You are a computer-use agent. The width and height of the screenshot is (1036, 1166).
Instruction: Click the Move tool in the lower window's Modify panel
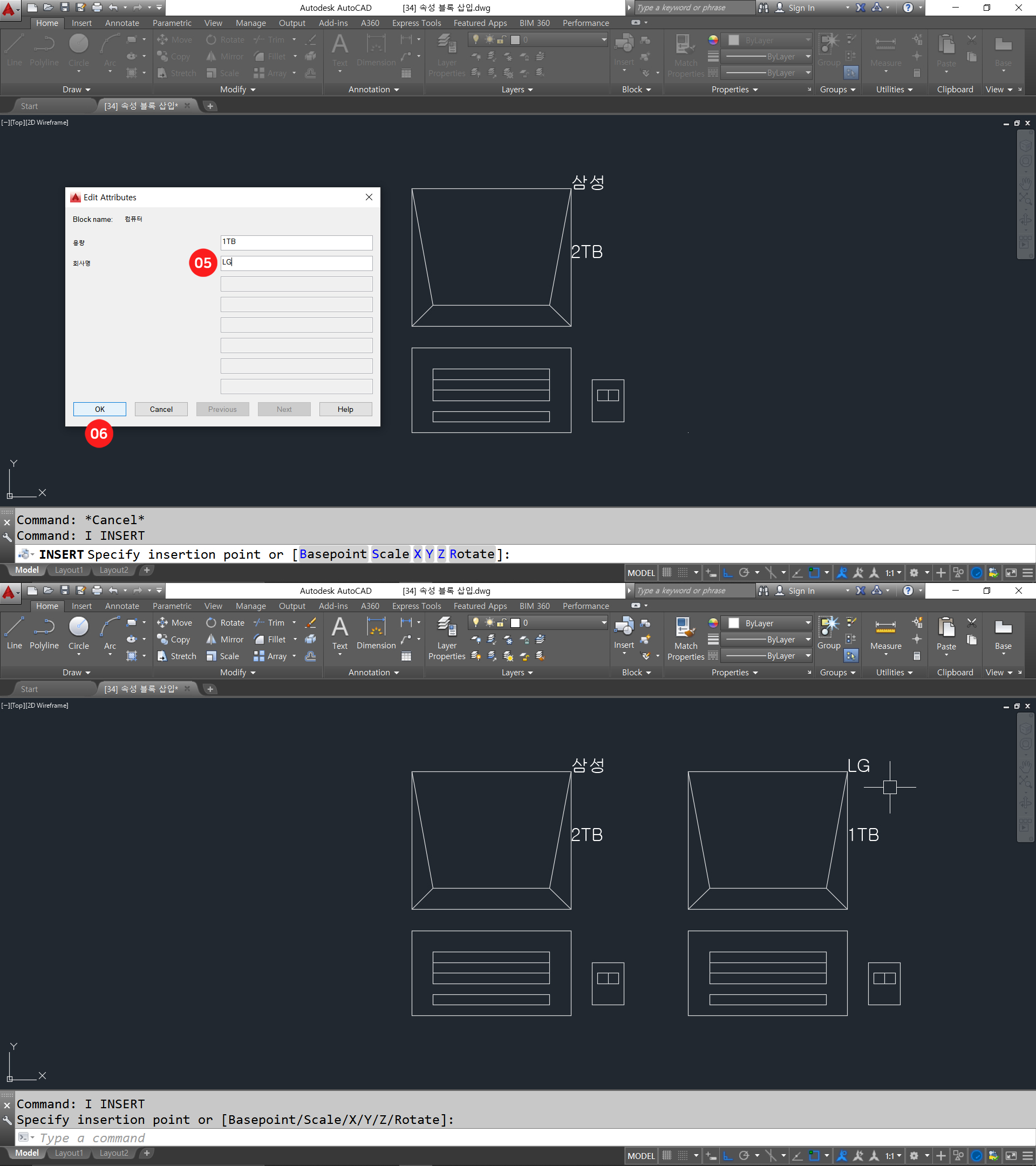coord(174,623)
